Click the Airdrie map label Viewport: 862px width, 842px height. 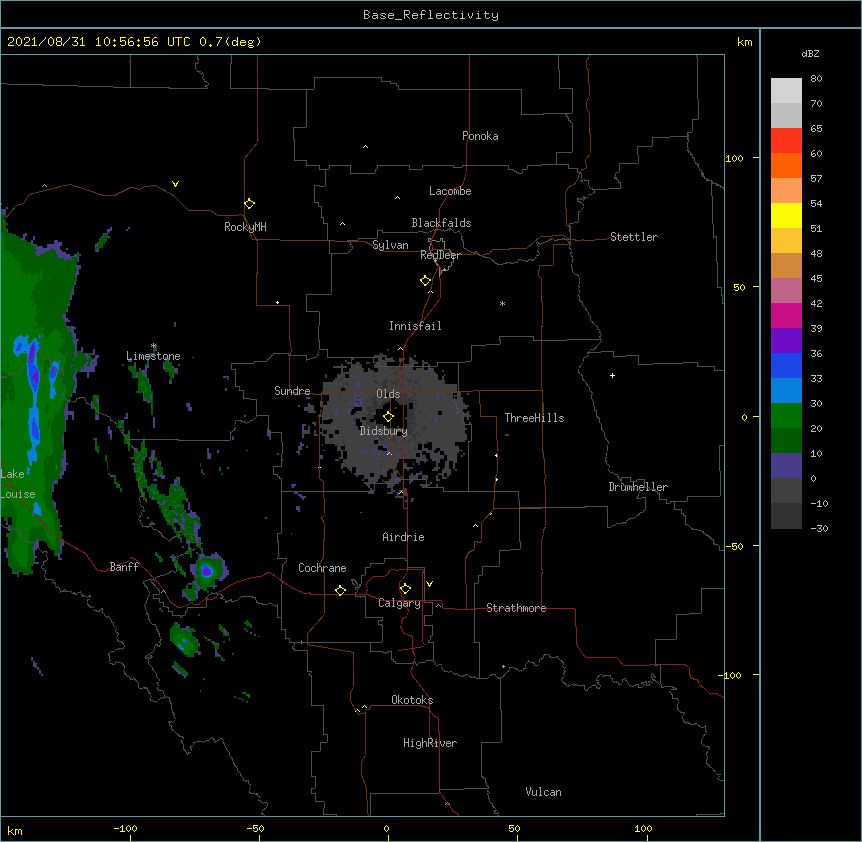[x=404, y=537]
